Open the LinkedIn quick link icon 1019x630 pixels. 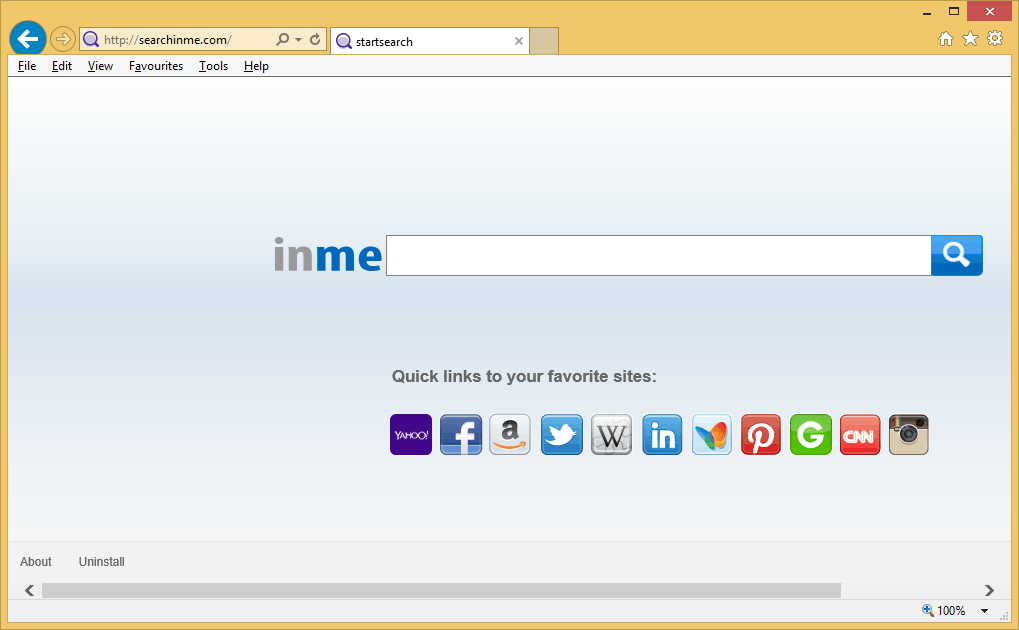662,434
